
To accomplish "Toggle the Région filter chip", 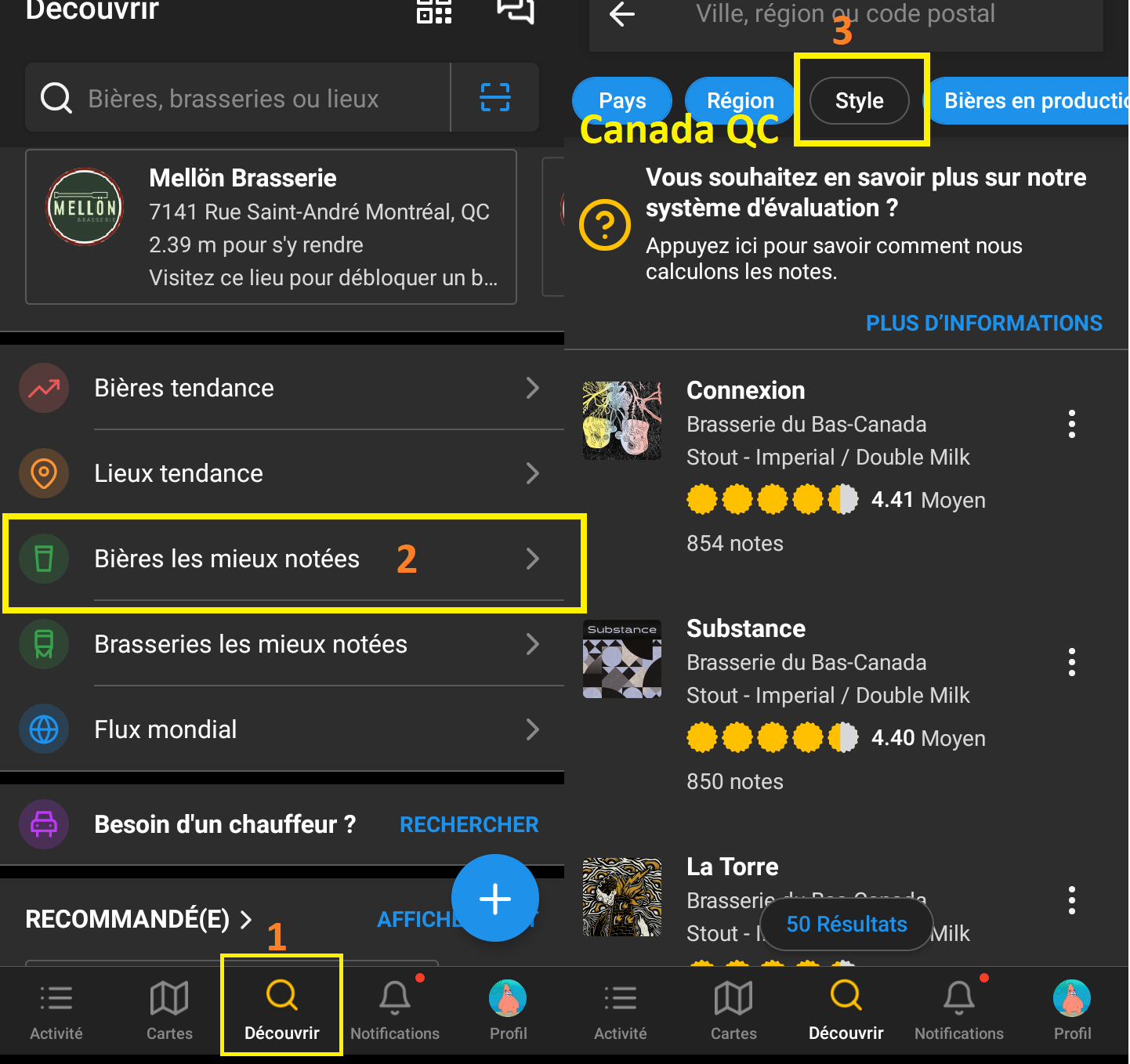I will coord(741,100).
